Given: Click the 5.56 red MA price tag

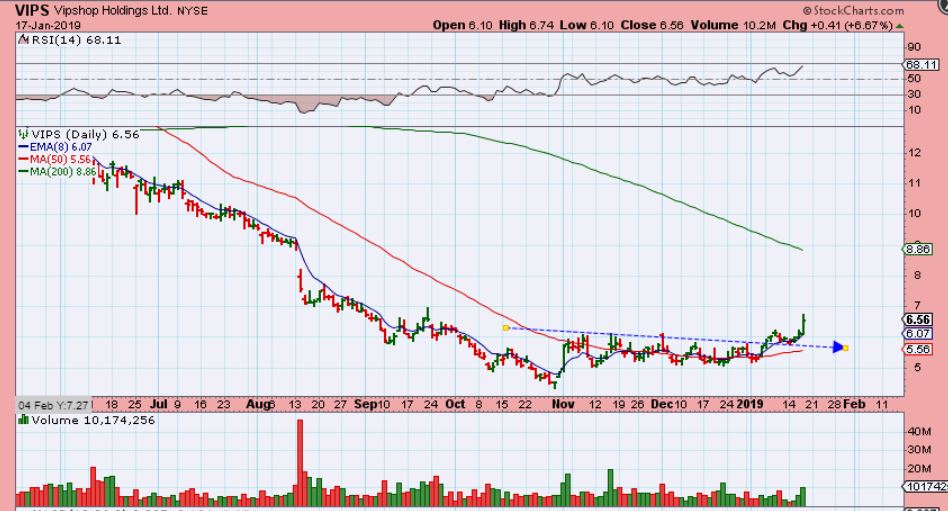Looking at the screenshot, I should [918, 349].
